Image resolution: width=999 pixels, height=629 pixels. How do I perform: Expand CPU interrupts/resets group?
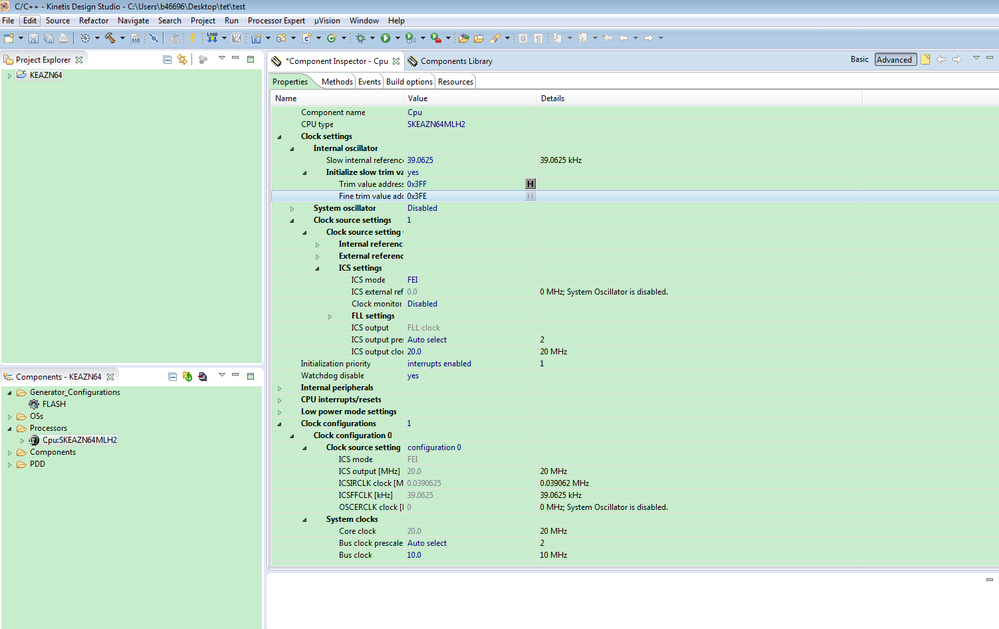point(279,400)
